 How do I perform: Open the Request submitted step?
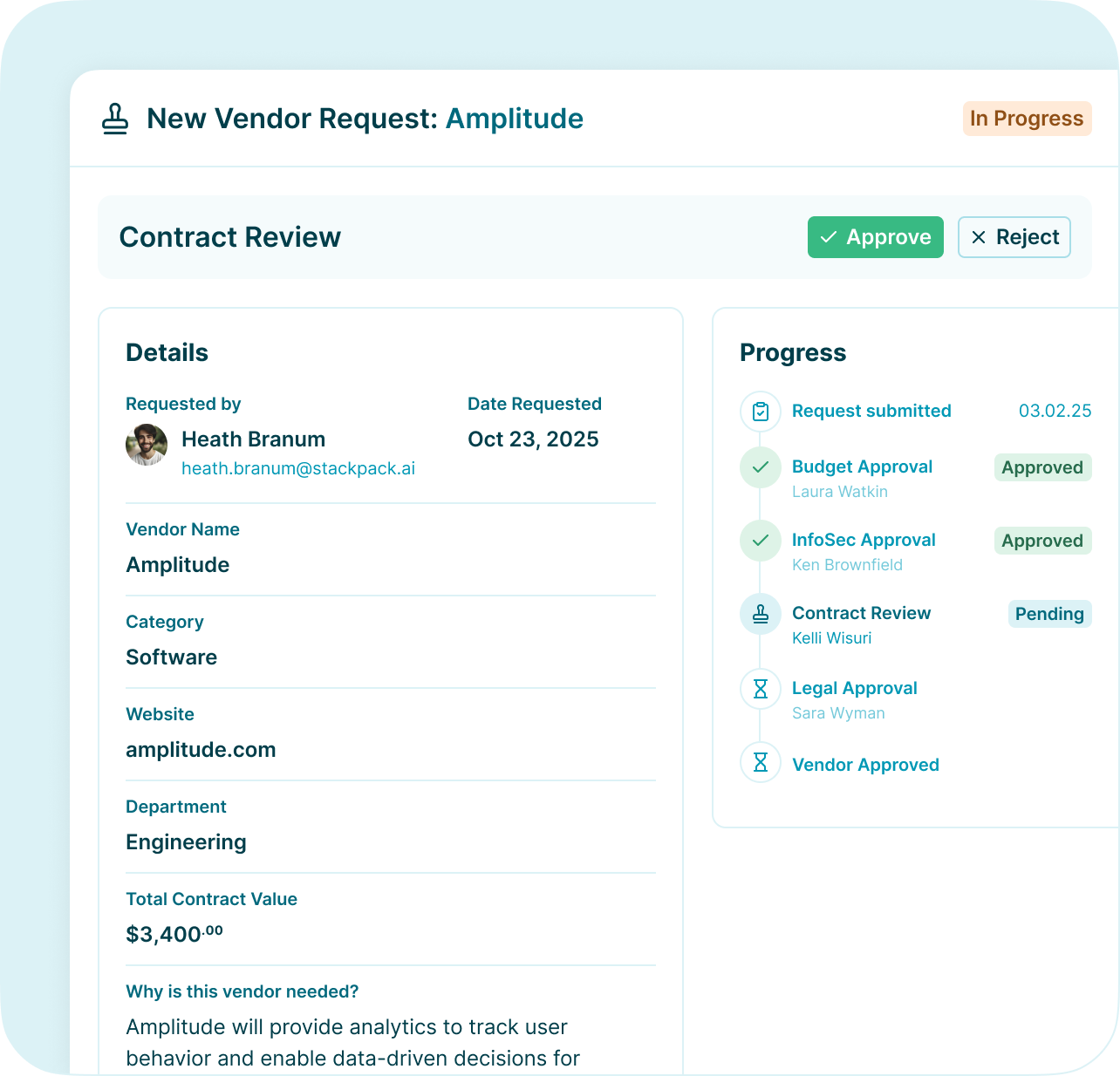pyautogui.click(x=871, y=411)
